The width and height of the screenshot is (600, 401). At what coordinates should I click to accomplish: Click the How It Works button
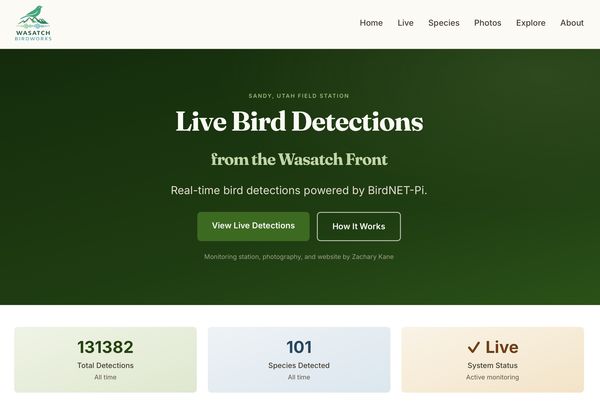click(359, 227)
